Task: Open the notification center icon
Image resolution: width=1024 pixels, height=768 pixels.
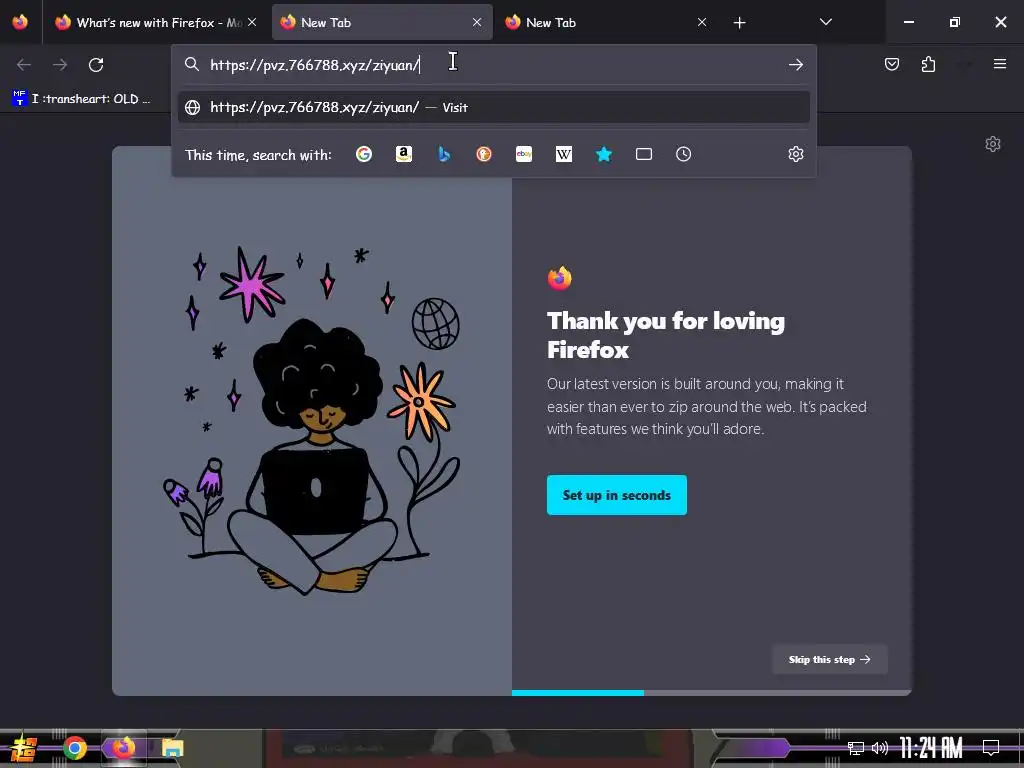Action: coord(991,747)
